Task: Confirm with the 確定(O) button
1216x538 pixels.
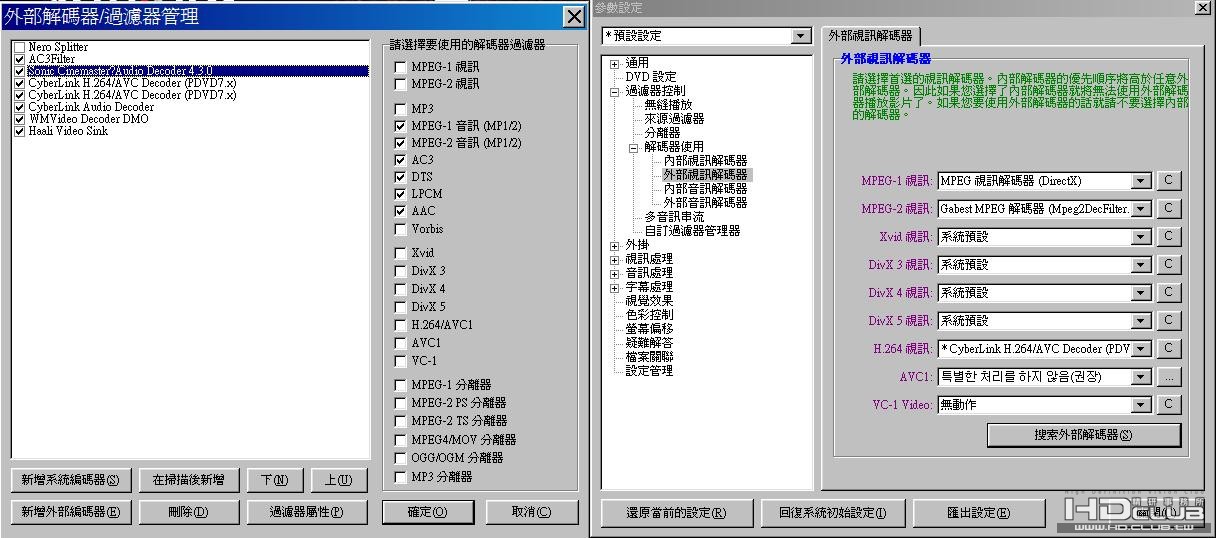Action: click(x=426, y=512)
